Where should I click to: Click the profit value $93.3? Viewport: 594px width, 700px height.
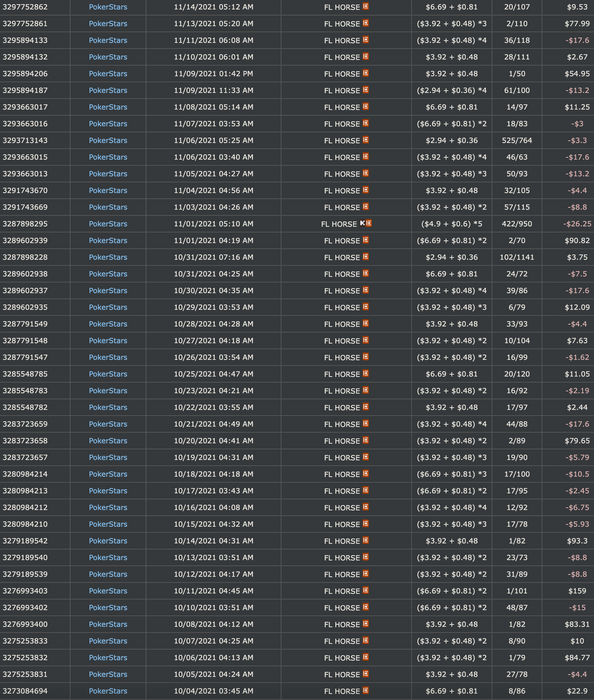(577, 541)
